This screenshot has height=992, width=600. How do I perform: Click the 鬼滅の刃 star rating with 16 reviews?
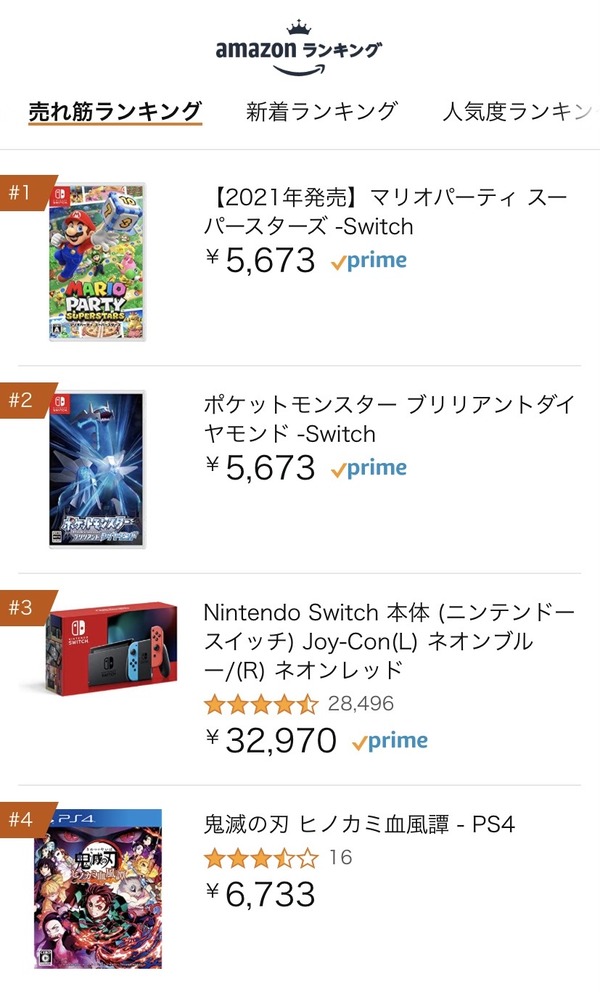278,858
